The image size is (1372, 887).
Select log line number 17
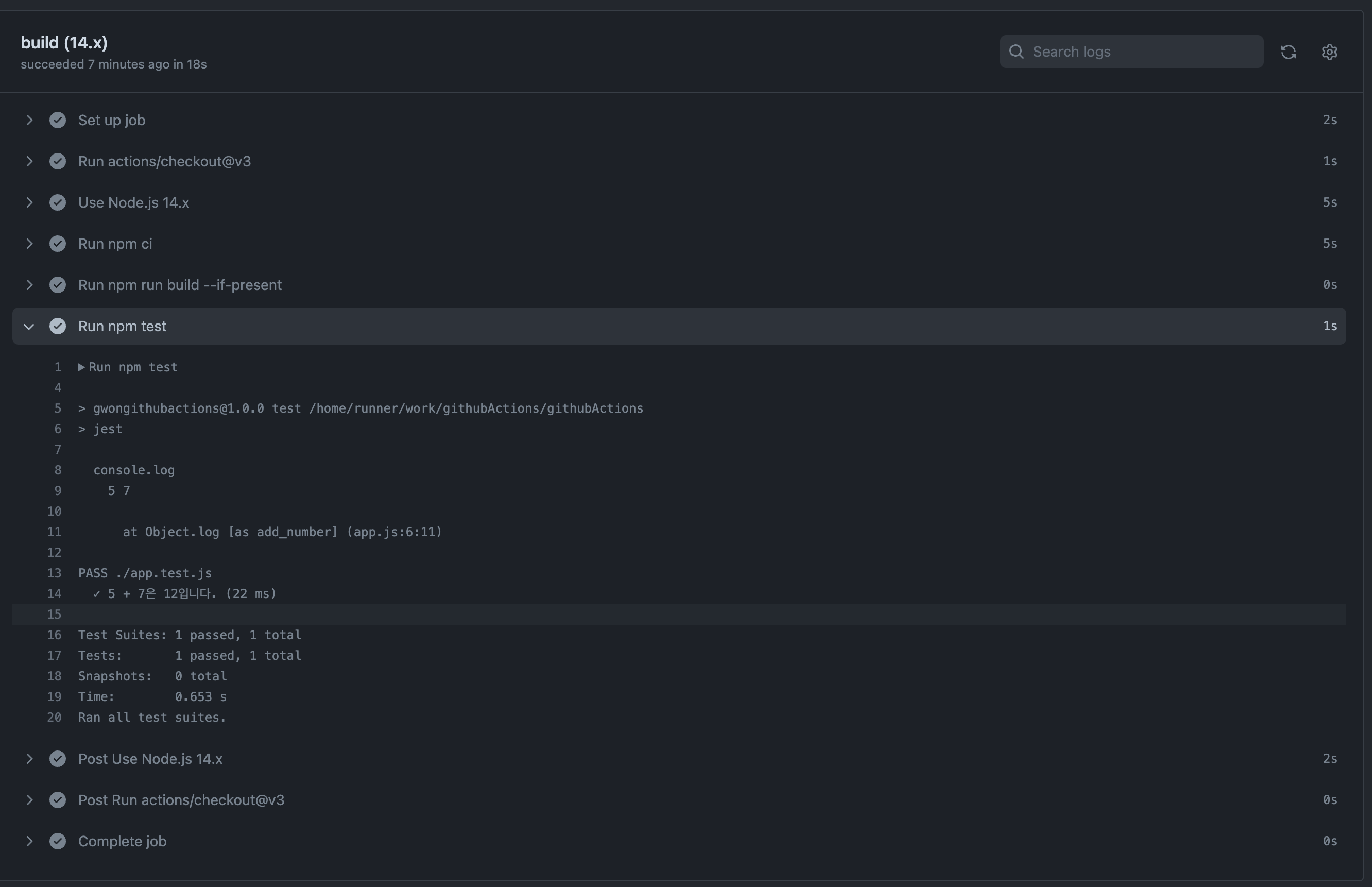pyautogui.click(x=54, y=655)
